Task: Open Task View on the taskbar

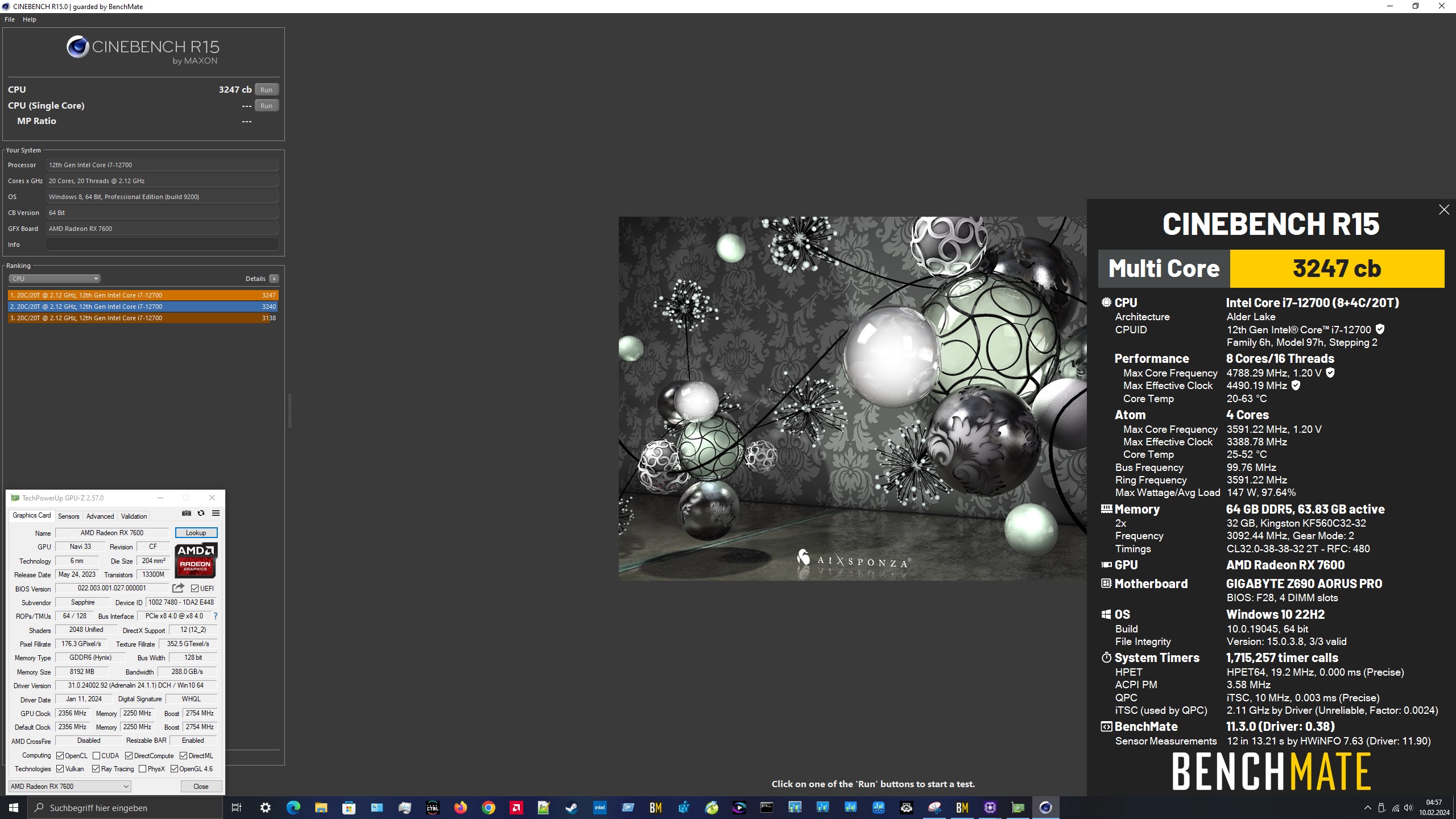Action: point(237,808)
